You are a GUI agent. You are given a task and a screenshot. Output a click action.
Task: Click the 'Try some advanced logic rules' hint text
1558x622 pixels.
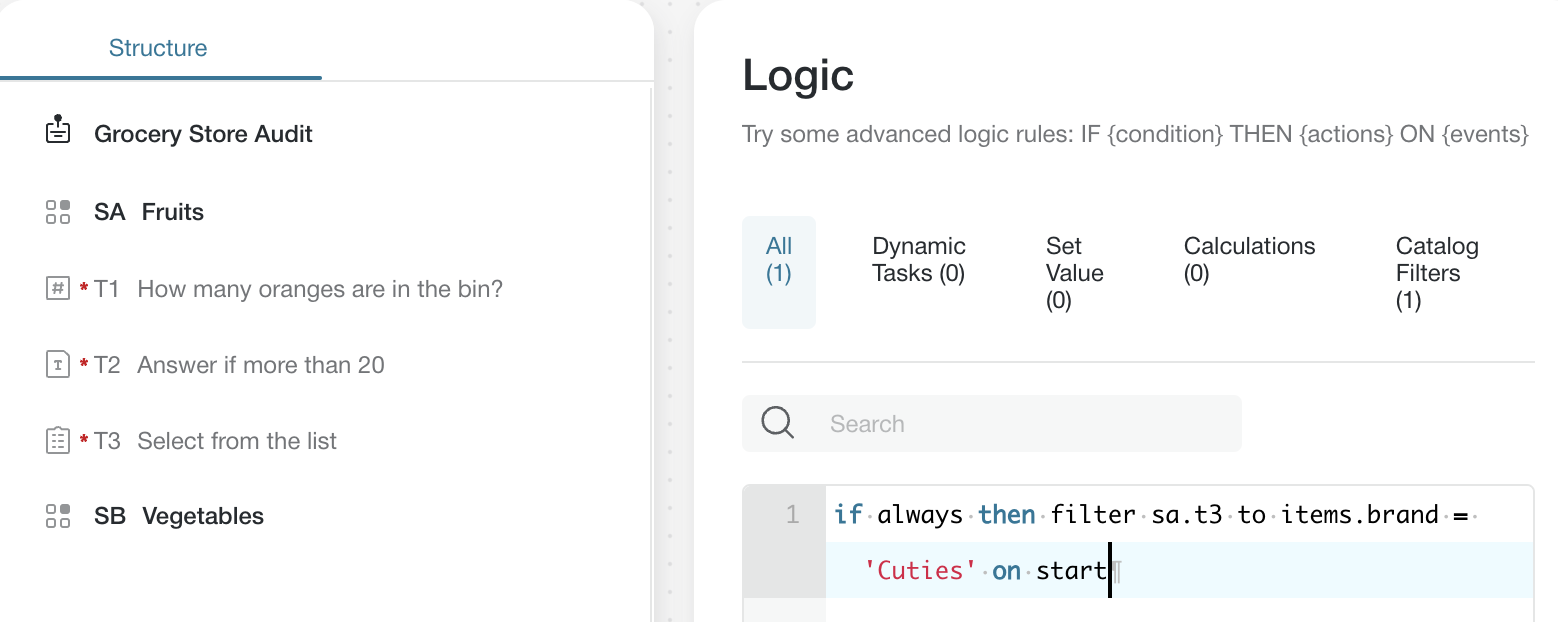coord(1135,134)
